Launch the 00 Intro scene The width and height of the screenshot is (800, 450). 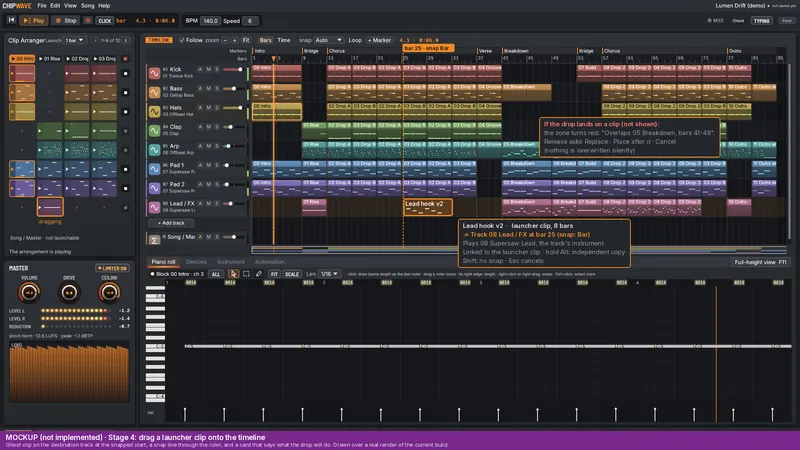[x=22, y=59]
